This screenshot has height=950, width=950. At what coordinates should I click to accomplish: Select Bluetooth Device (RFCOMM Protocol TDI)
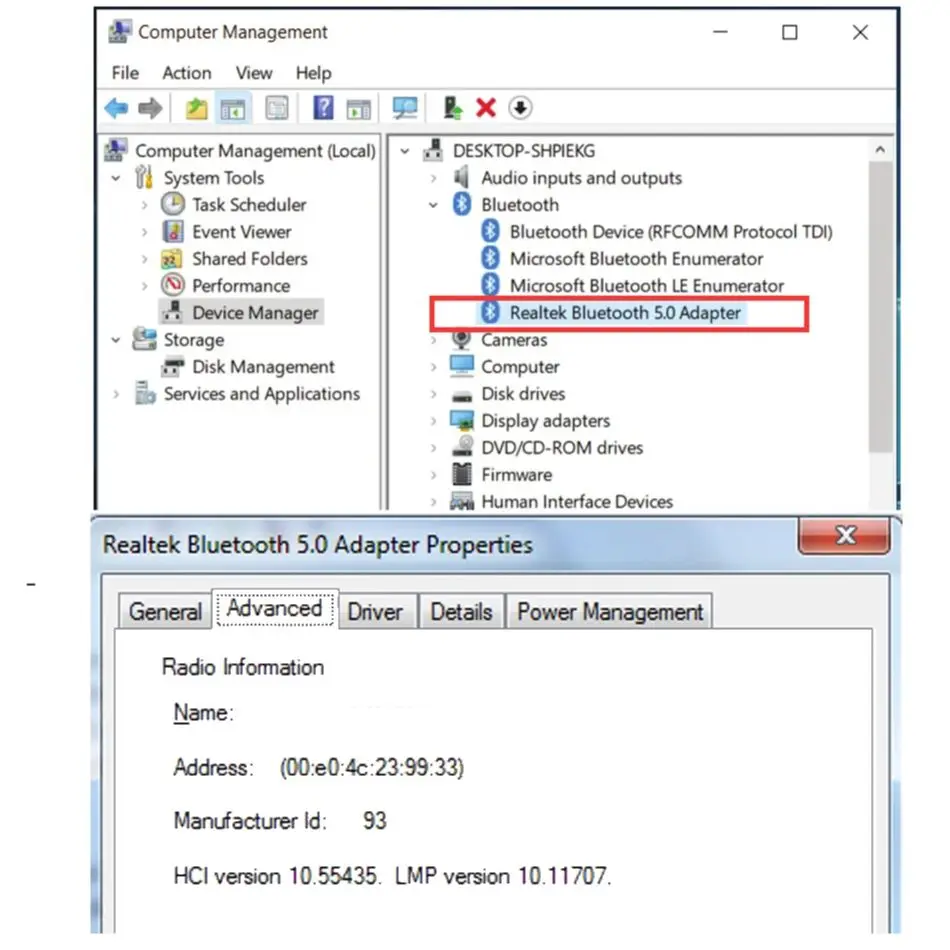pyautogui.click(x=671, y=232)
